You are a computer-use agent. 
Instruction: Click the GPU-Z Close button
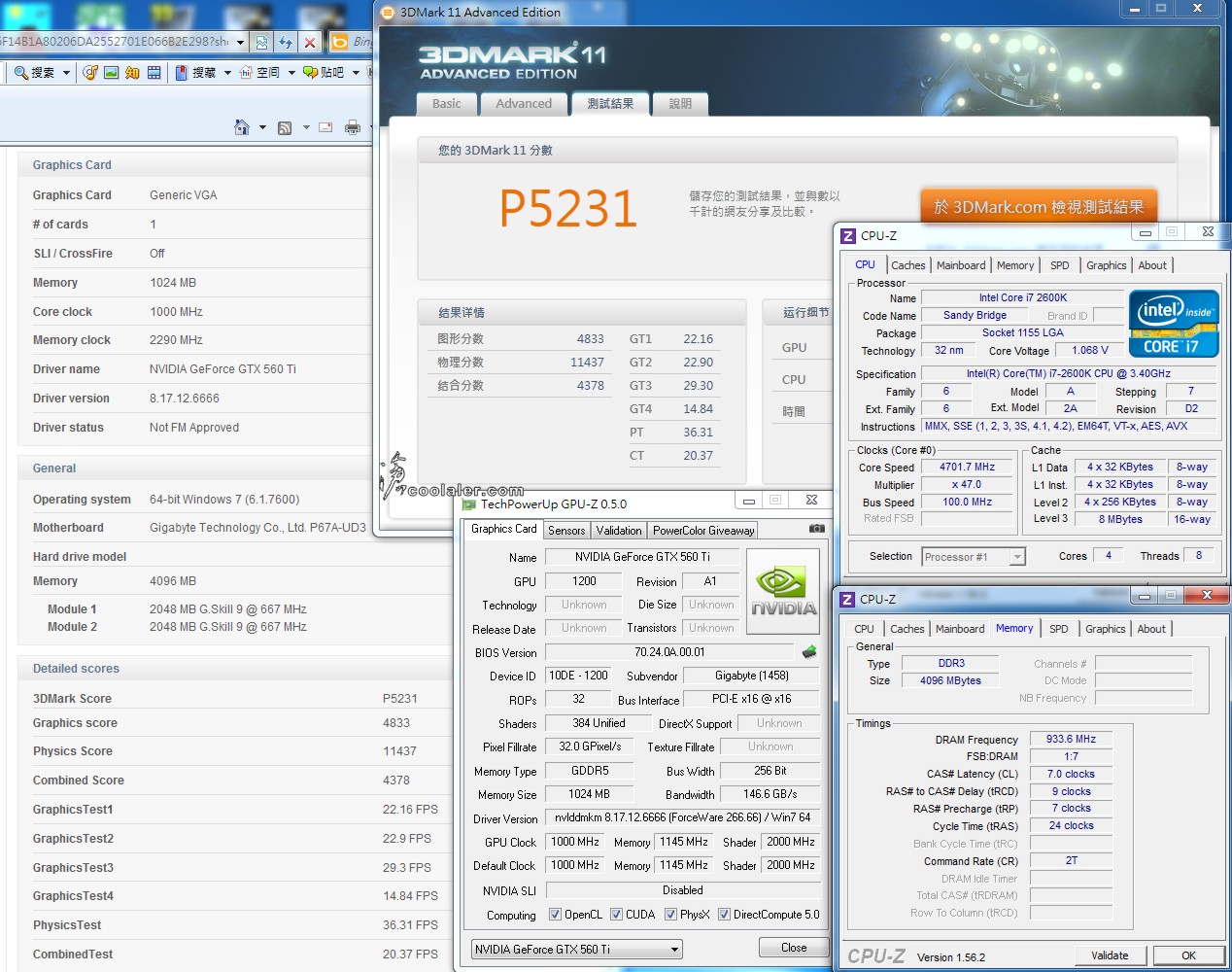click(794, 948)
